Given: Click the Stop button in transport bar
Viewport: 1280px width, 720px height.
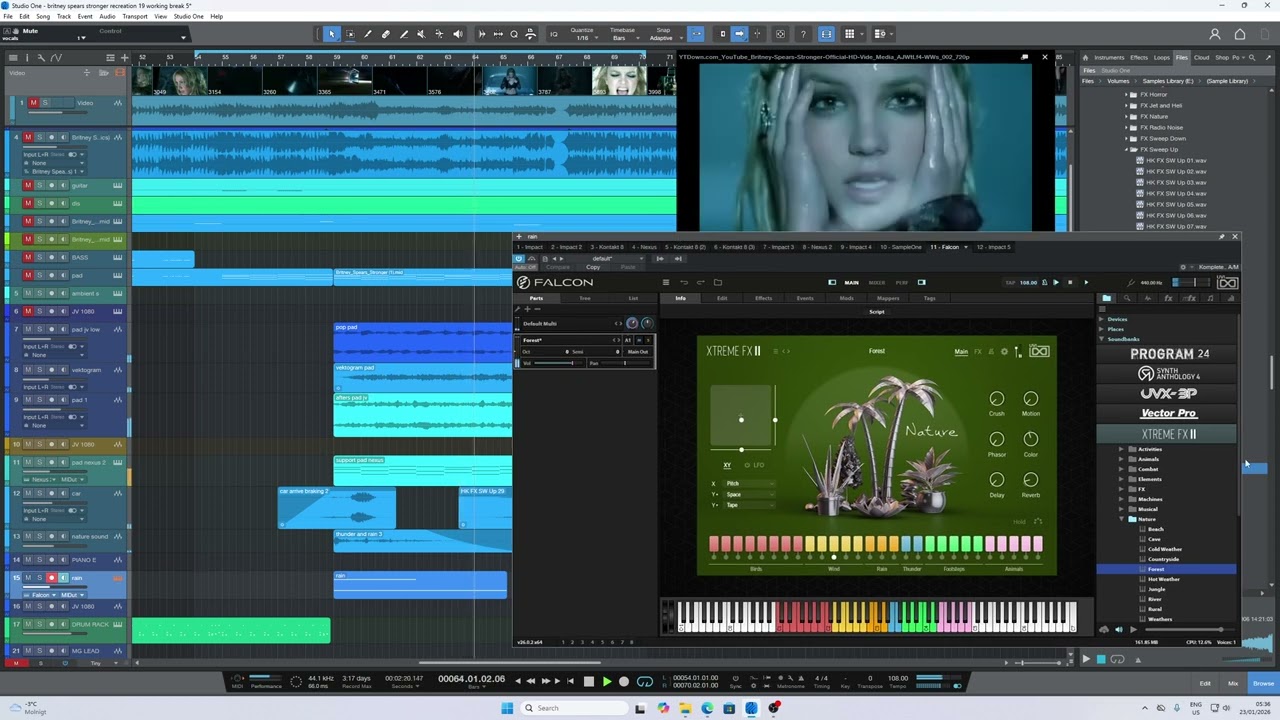Looking at the screenshot, I should pyautogui.click(x=589, y=681).
